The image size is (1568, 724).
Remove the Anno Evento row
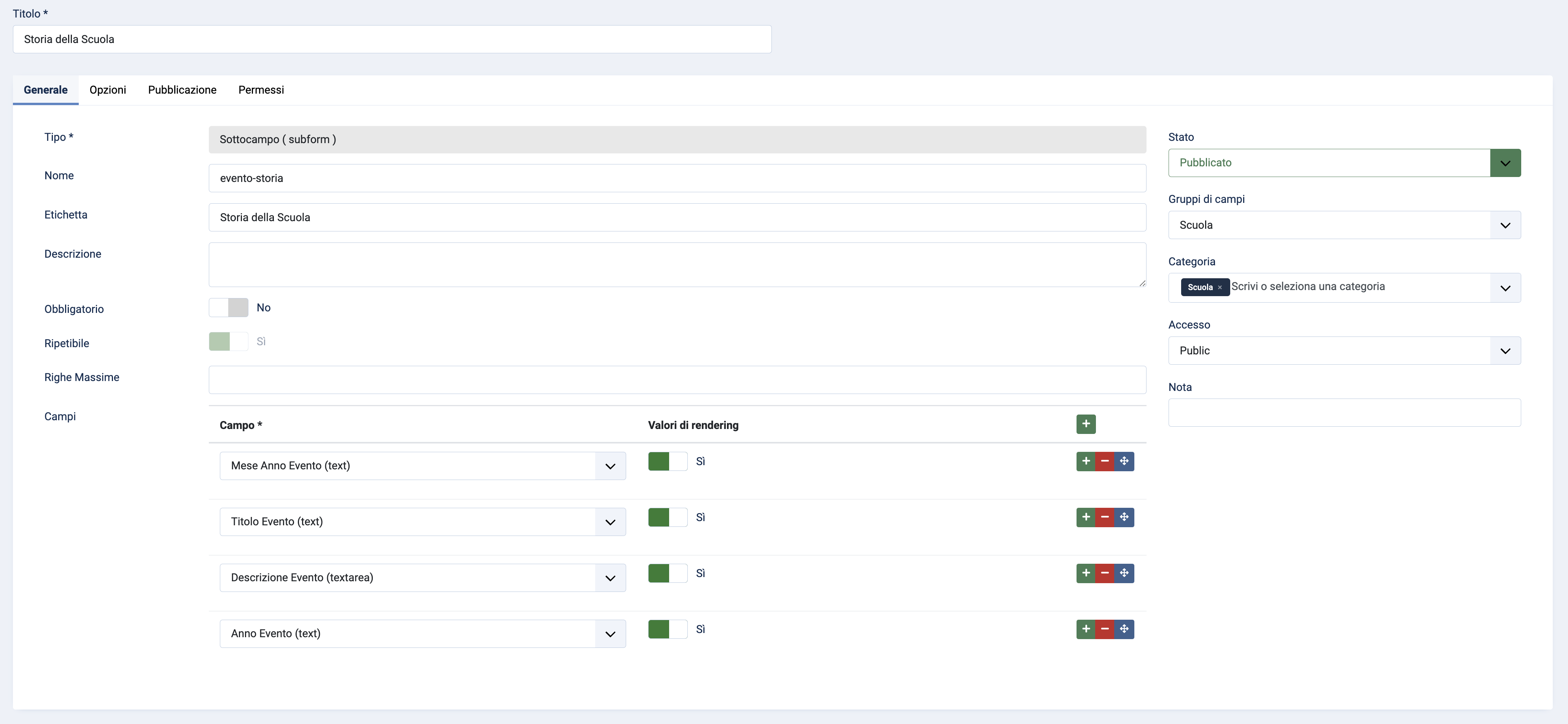[1105, 629]
